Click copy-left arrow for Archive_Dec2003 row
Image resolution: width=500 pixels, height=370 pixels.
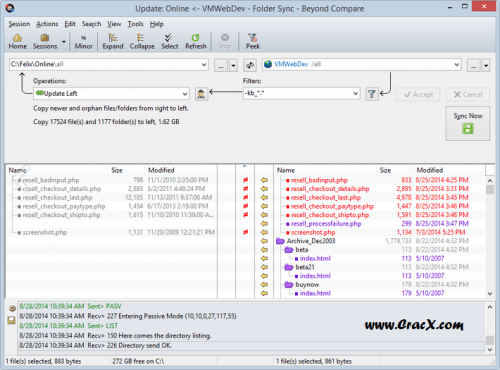[264, 241]
